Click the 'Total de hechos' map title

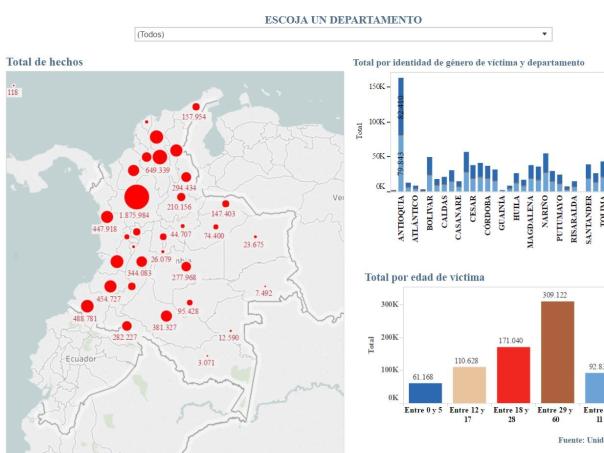pyautogui.click(x=45, y=62)
